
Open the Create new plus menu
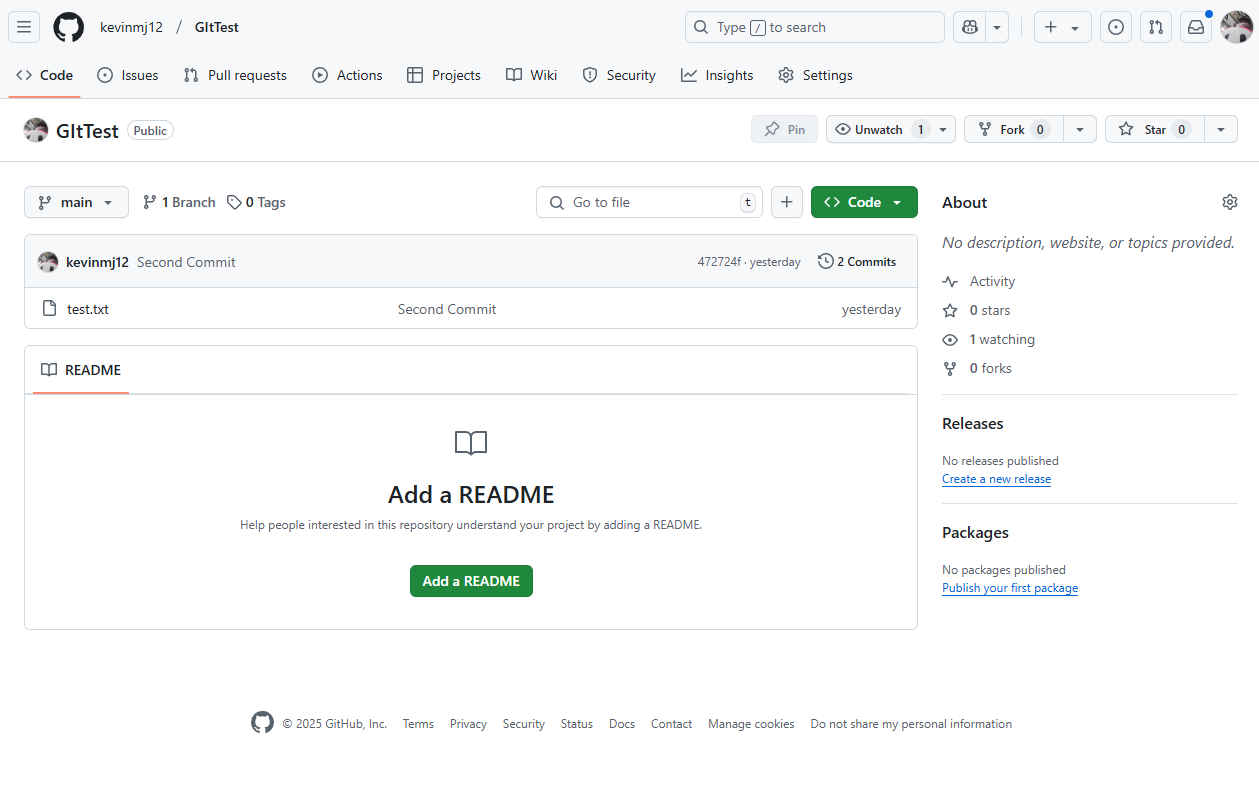click(x=1062, y=27)
